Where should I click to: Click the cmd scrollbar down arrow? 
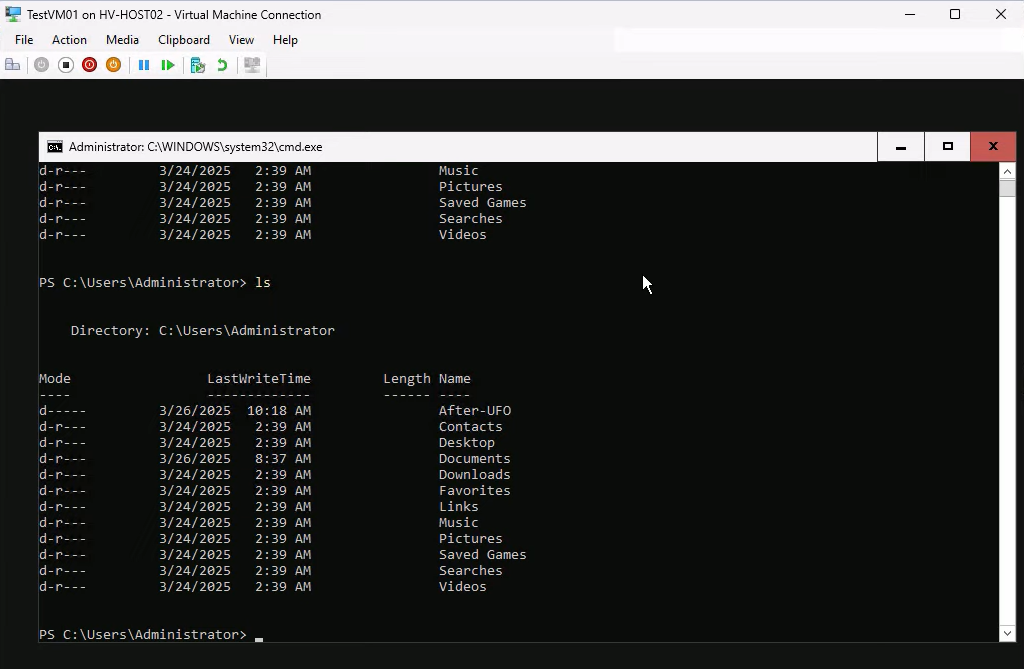[x=1007, y=633]
